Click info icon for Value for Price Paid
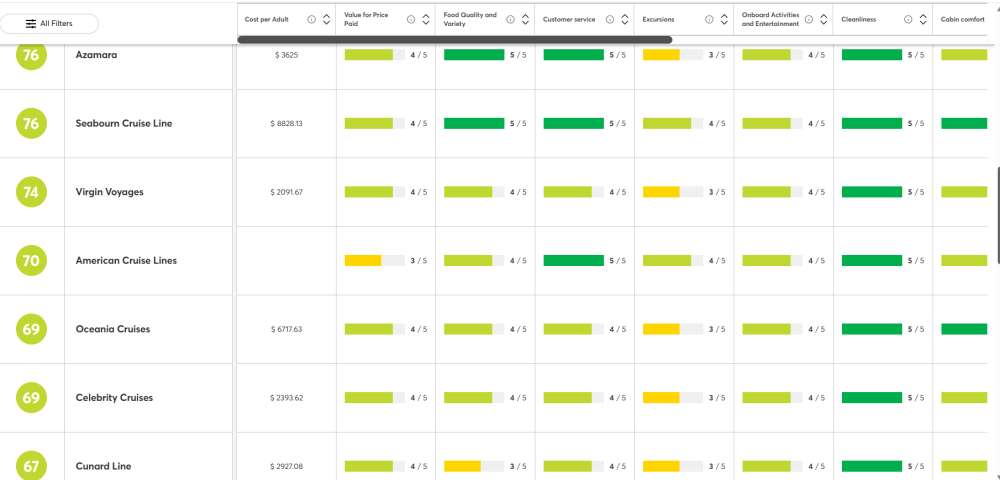The height and width of the screenshot is (480, 1000). tap(411, 20)
